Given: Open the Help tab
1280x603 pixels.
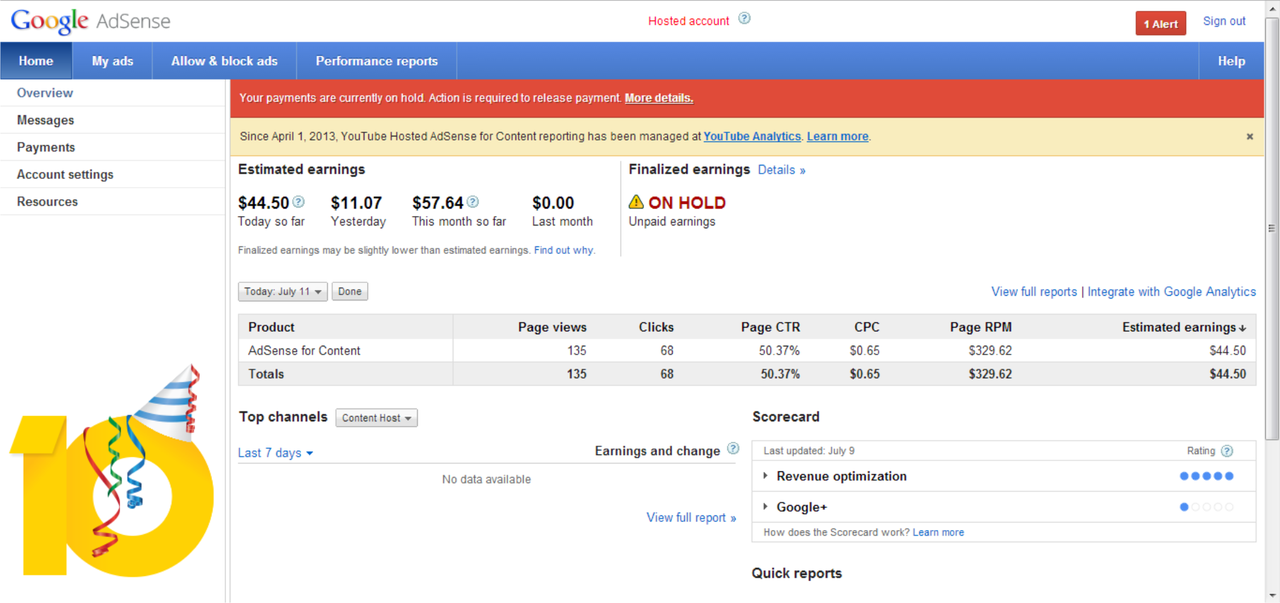Looking at the screenshot, I should 1231,61.
